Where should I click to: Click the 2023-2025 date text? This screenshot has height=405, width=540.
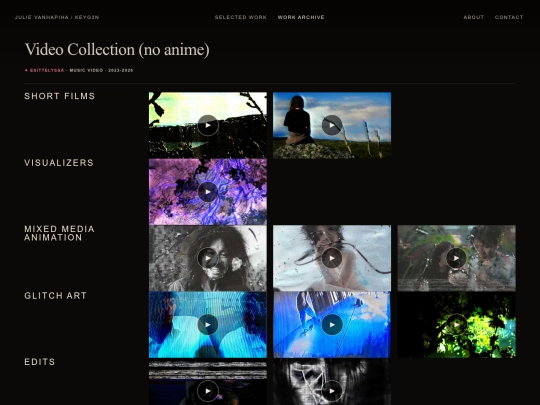pyautogui.click(x=121, y=70)
